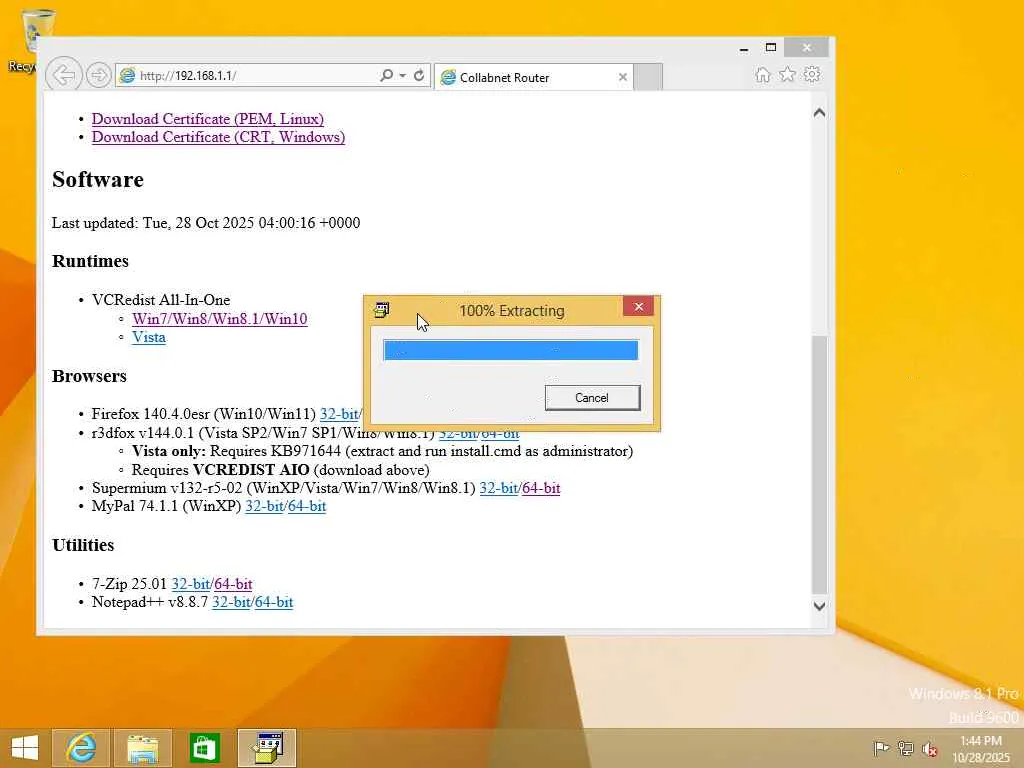Close the Collabnet Router tab
Viewport: 1024px width, 768px height.
[622, 77]
